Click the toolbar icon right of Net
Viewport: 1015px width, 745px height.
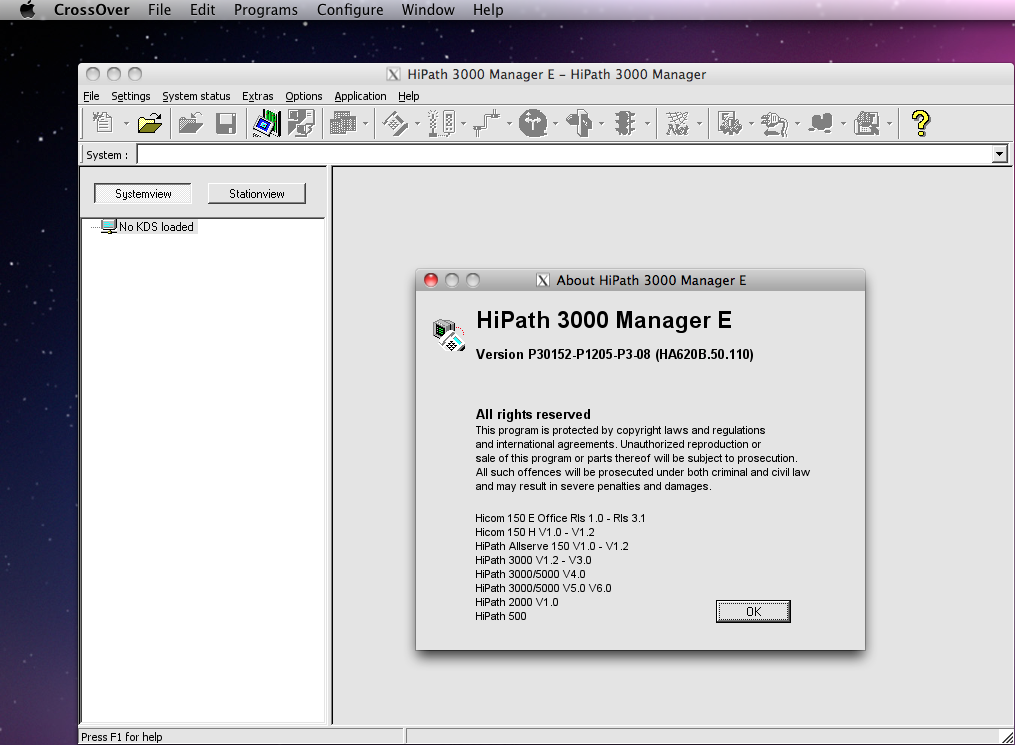point(730,123)
